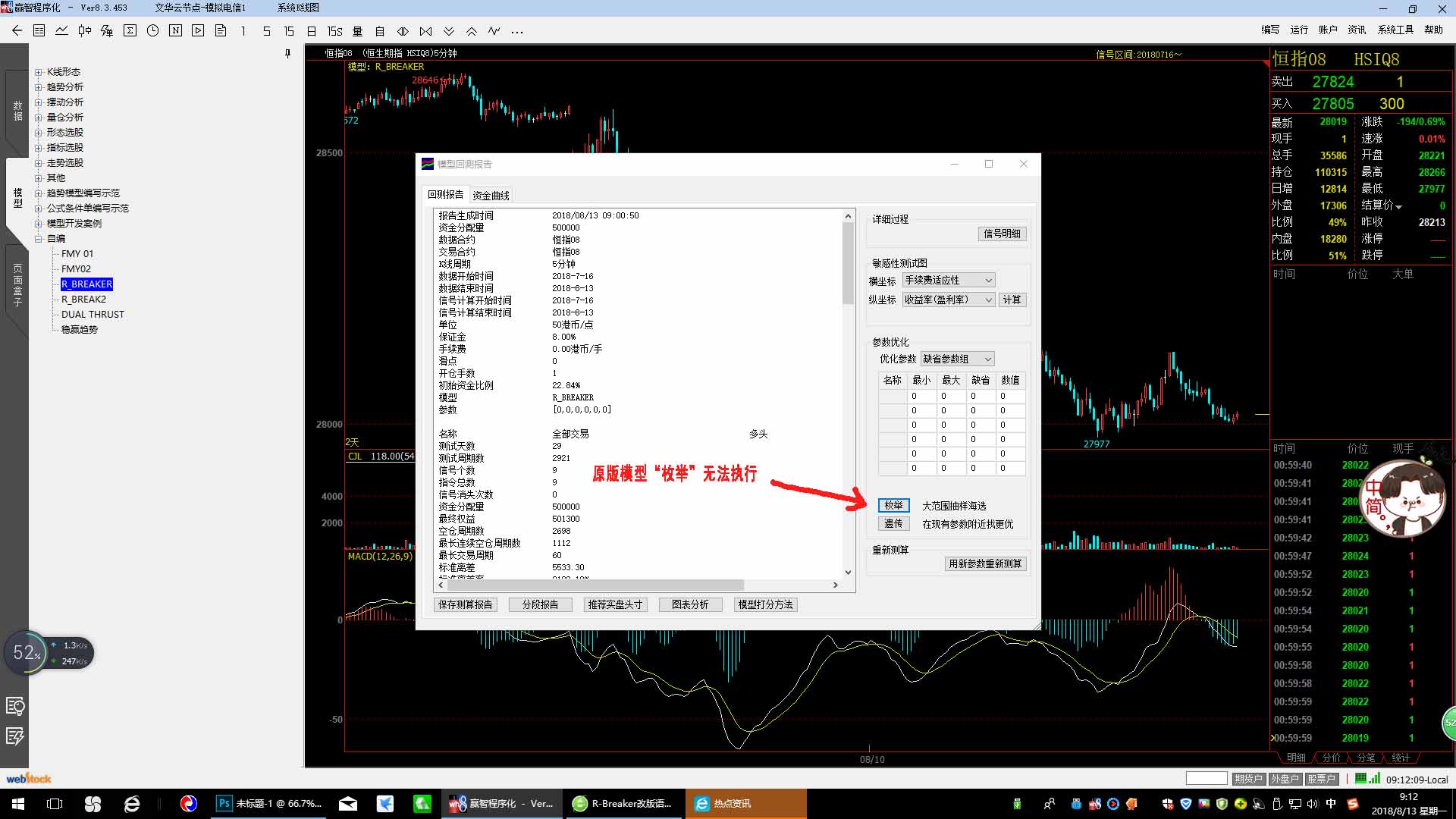
Task: Open the 纵坐标 收益率 dropdown
Action: [x=988, y=300]
